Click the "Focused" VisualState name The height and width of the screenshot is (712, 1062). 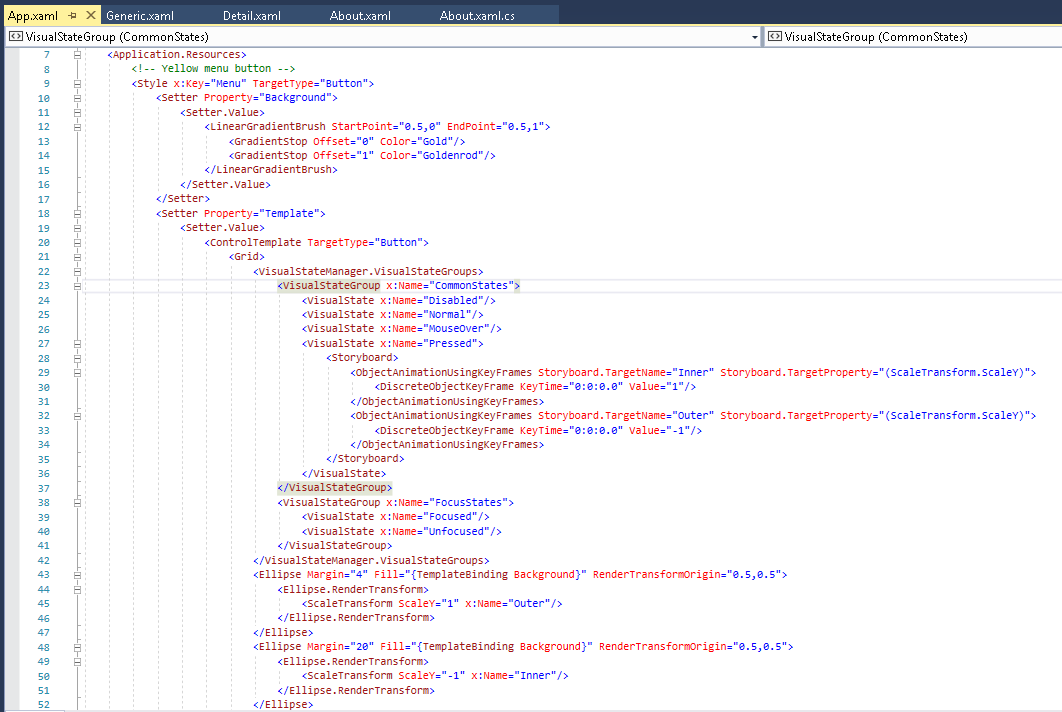(450, 517)
